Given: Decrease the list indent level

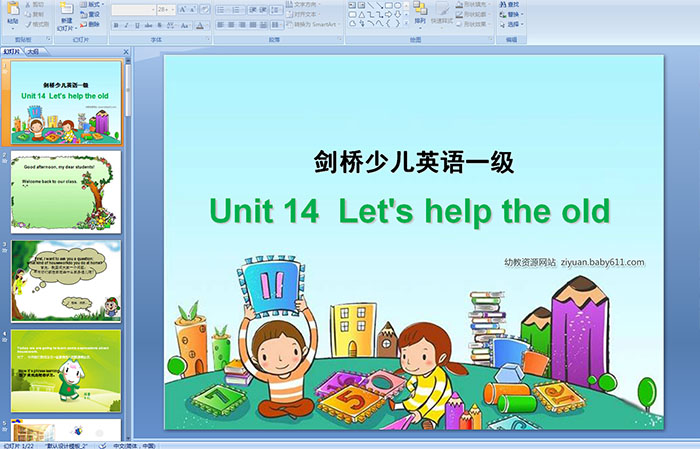Looking at the screenshot, I should click(252, 9).
